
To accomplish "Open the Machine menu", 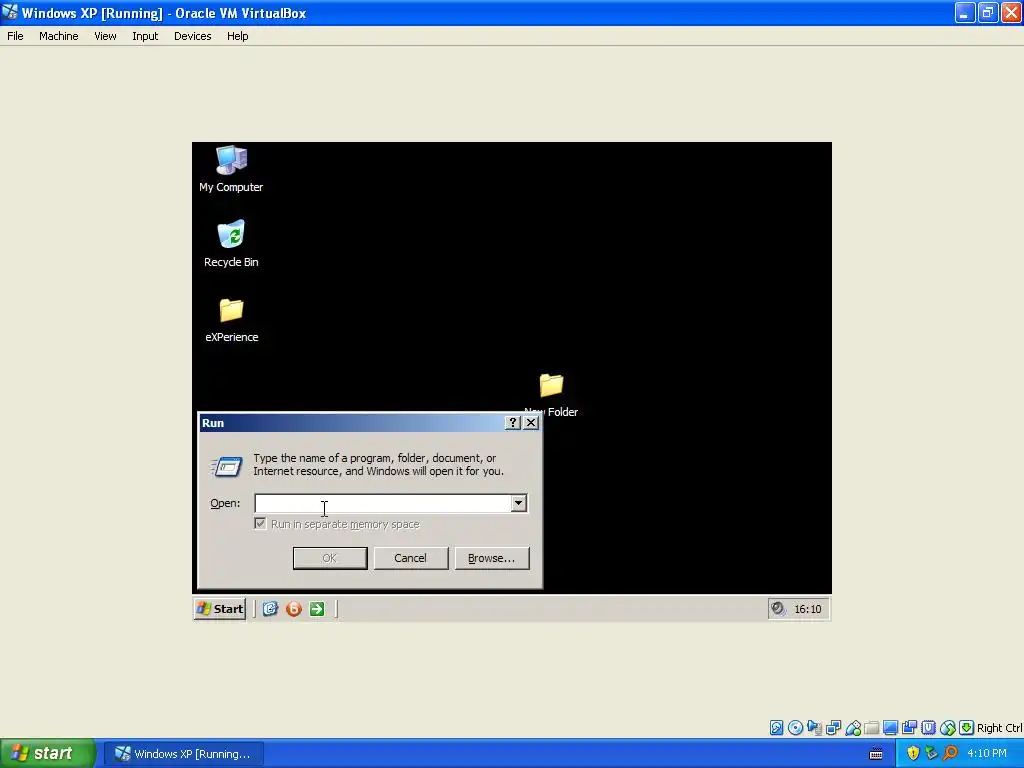I will pyautogui.click(x=59, y=36).
